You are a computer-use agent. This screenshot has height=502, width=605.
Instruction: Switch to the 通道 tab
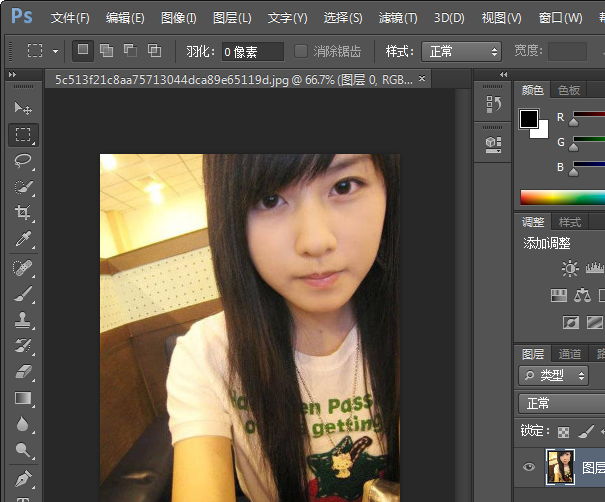pos(570,354)
